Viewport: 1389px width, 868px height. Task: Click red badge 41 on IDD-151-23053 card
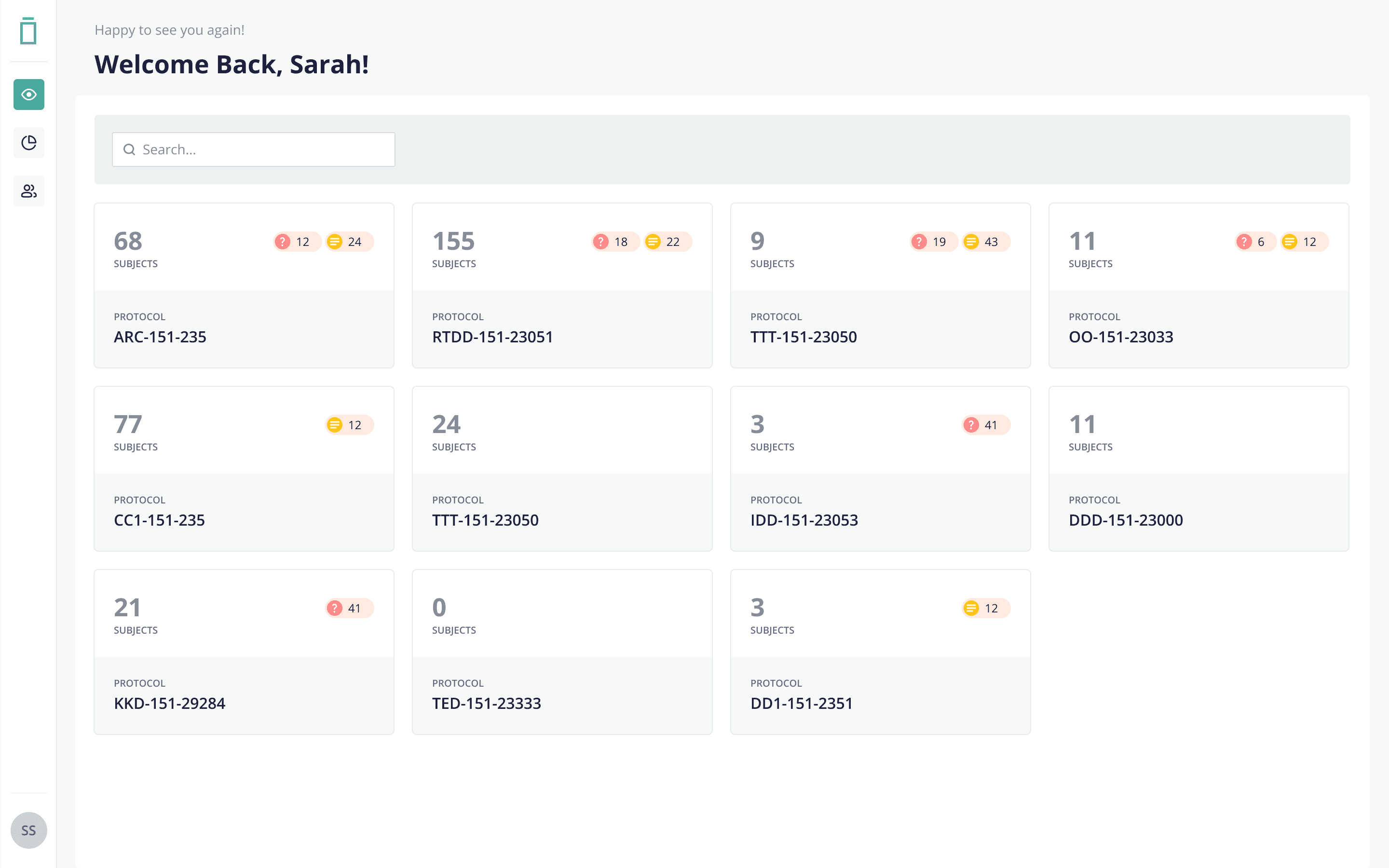pos(985,425)
